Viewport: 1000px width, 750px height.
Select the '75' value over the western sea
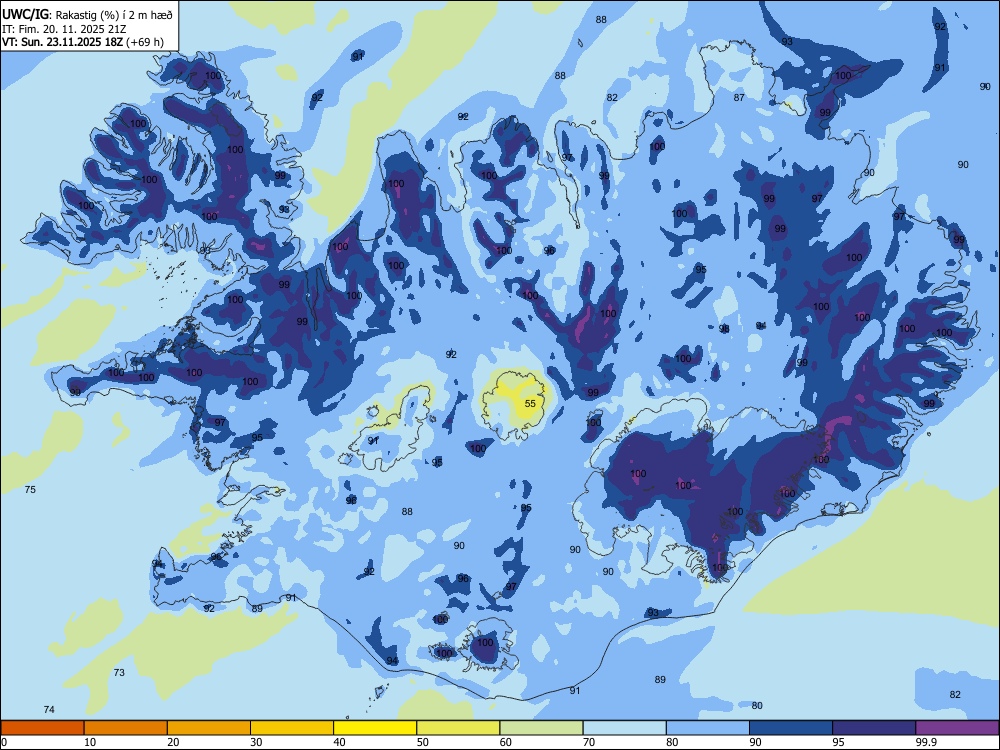tap(30, 490)
